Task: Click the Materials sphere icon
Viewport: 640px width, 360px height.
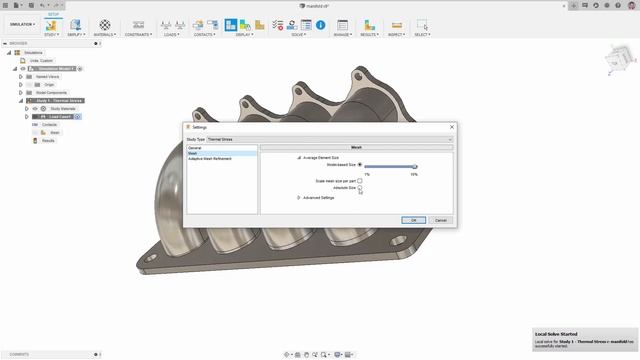Action: coord(104,25)
